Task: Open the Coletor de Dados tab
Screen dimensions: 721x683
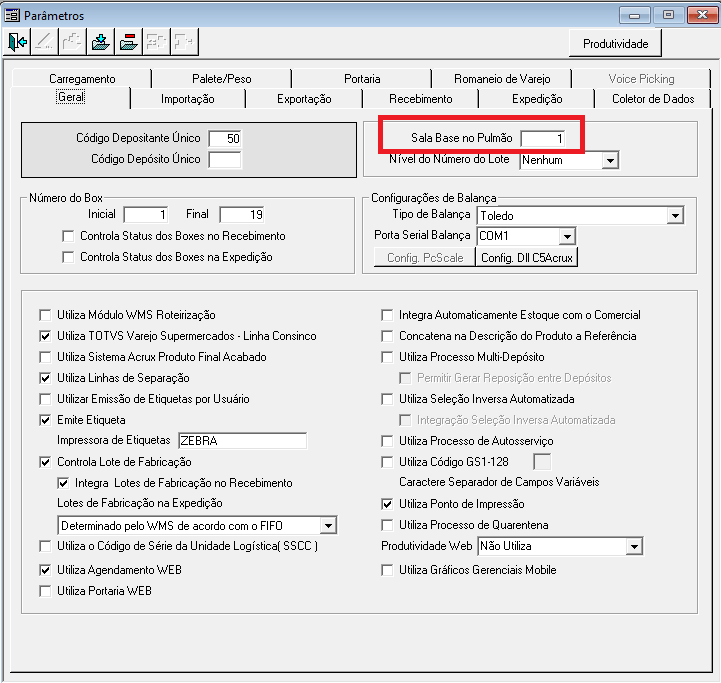Action: click(653, 99)
